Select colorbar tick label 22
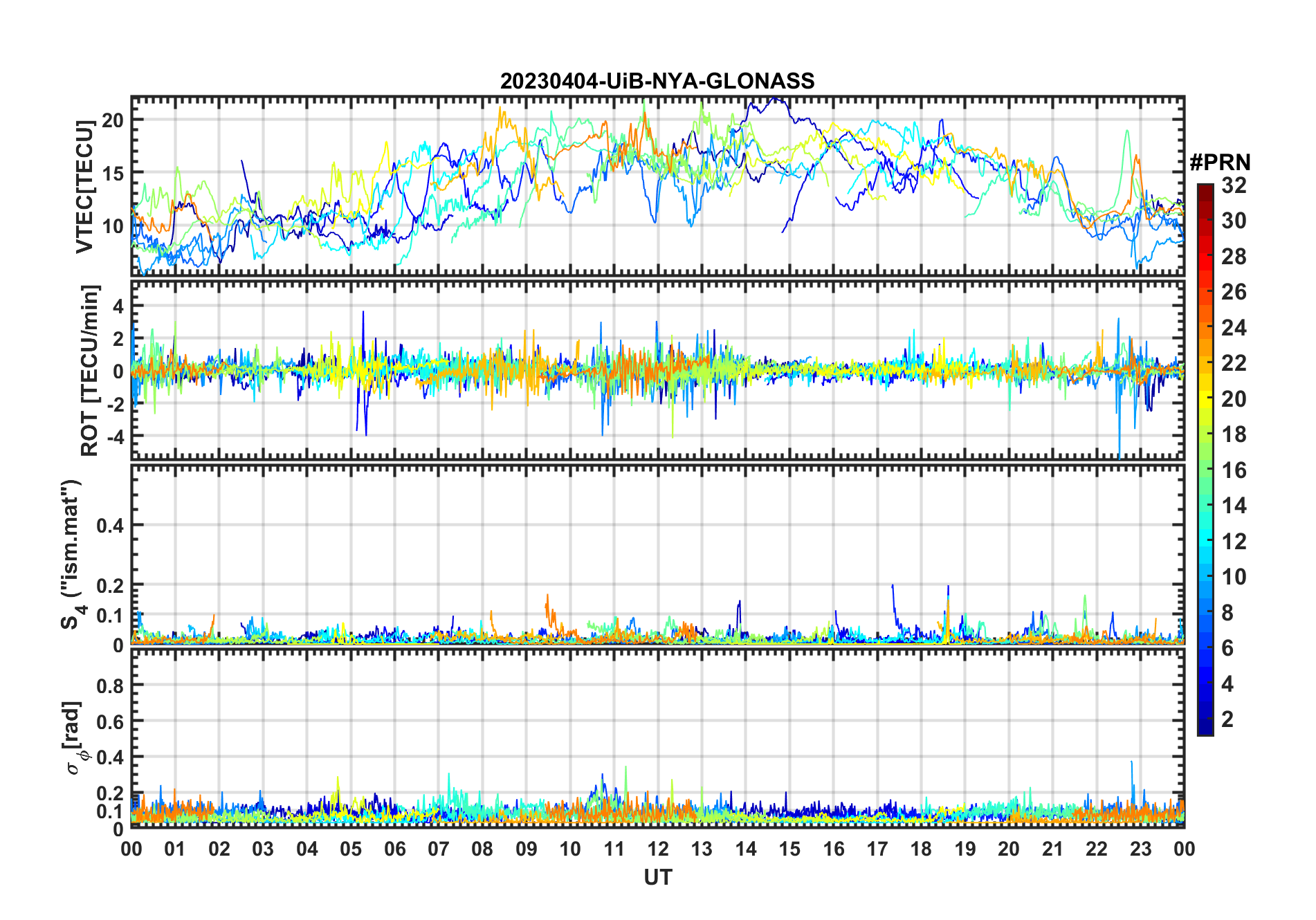Image resolution: width=1316 pixels, height=920 pixels. [1234, 363]
